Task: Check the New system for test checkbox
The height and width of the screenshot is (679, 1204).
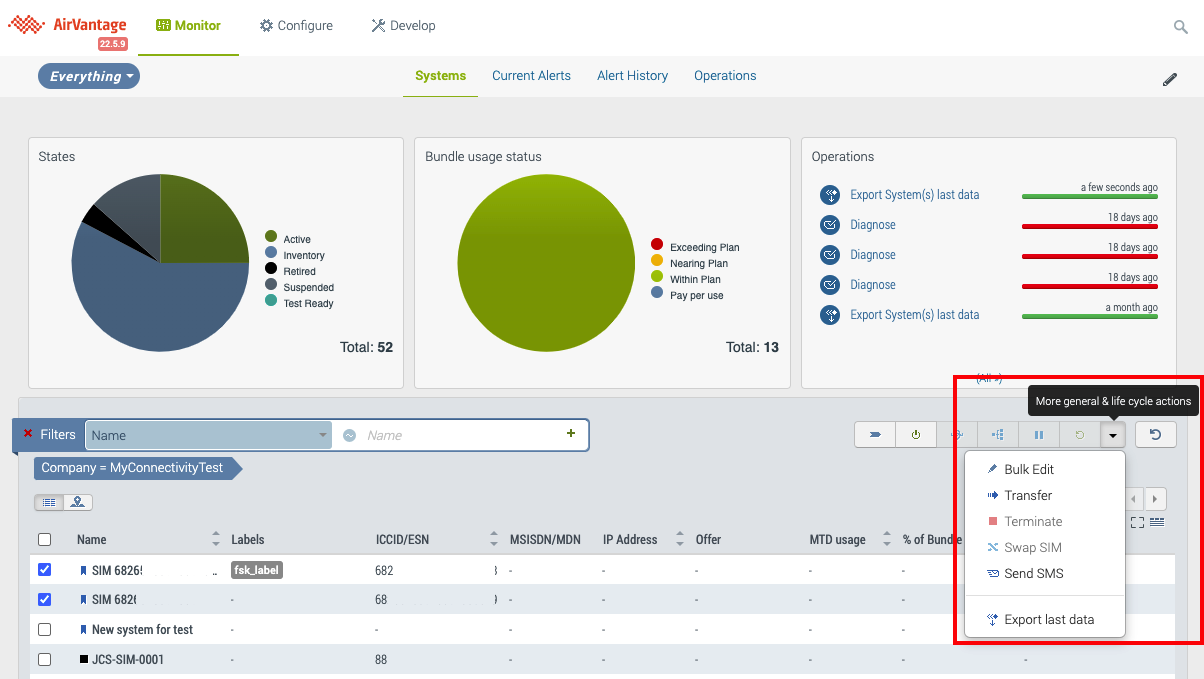Action: [x=44, y=630]
